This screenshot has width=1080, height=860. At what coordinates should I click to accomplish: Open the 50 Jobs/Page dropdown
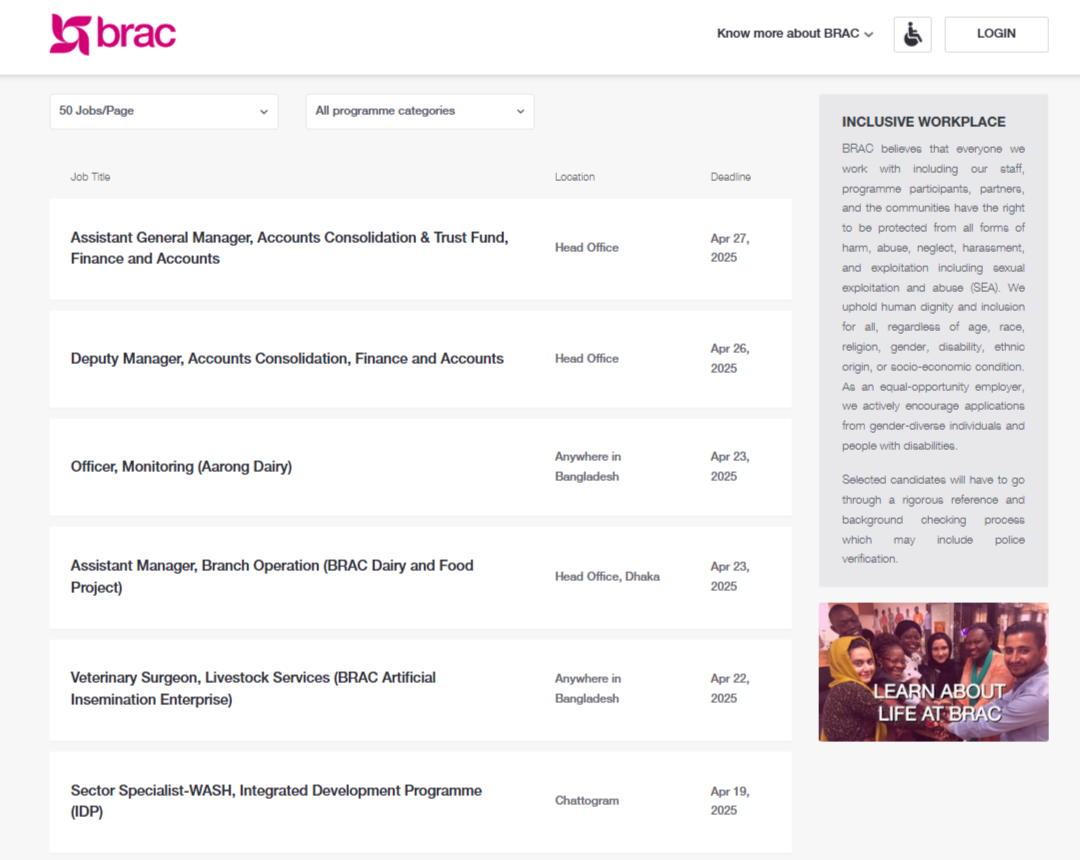pos(164,111)
